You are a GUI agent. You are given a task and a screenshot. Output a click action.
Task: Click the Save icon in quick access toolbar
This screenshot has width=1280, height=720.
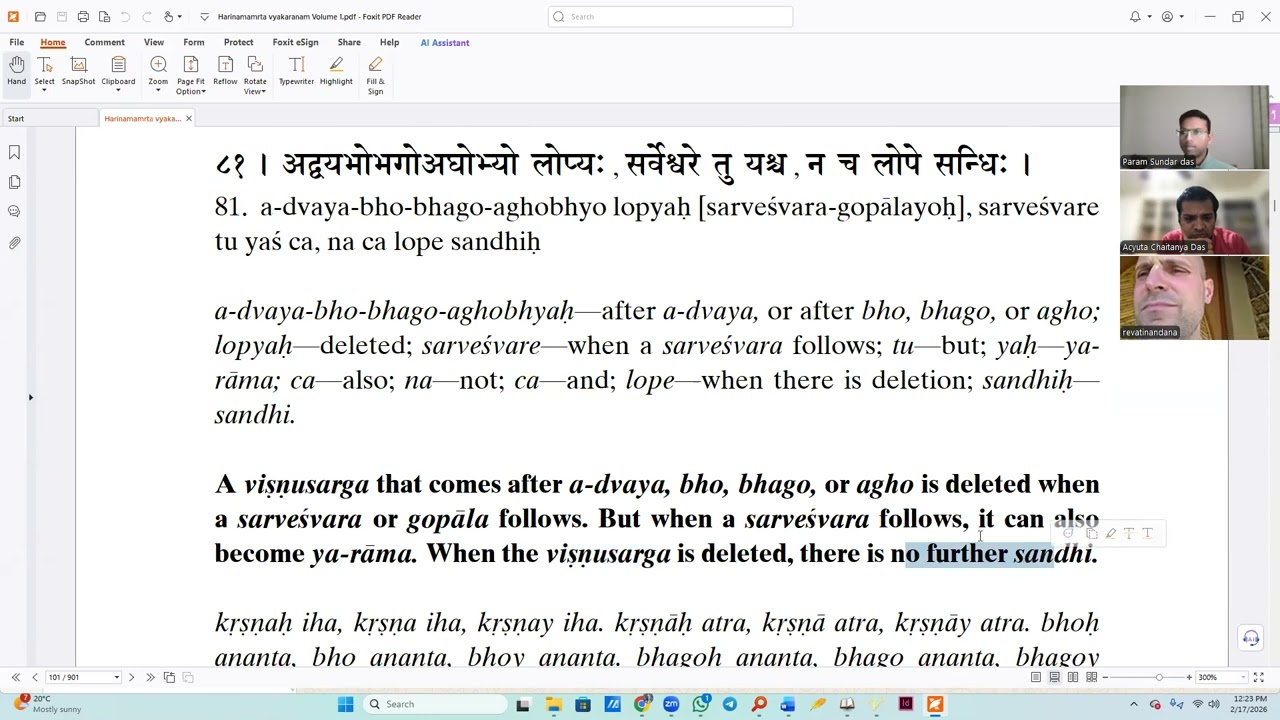62,17
